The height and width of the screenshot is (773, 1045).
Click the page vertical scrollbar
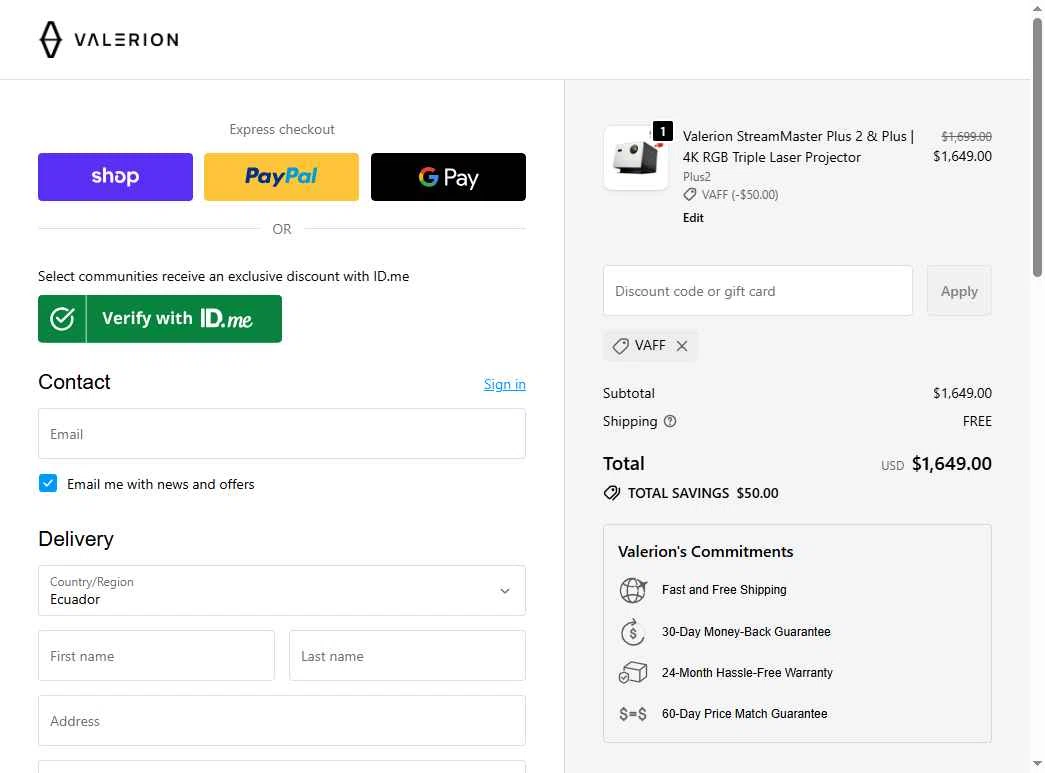click(x=1037, y=147)
